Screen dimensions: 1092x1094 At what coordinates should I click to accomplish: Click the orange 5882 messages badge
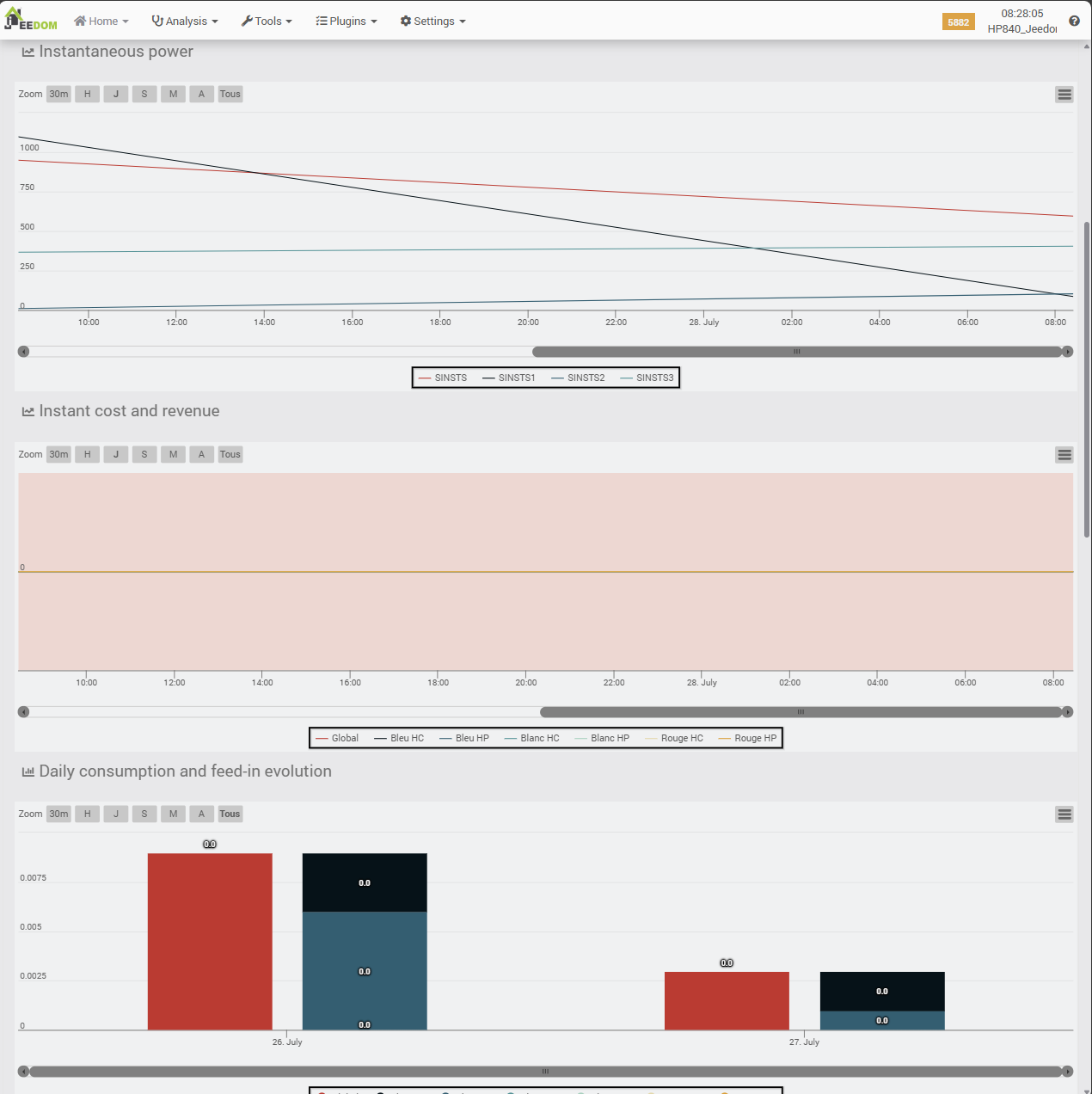point(958,22)
